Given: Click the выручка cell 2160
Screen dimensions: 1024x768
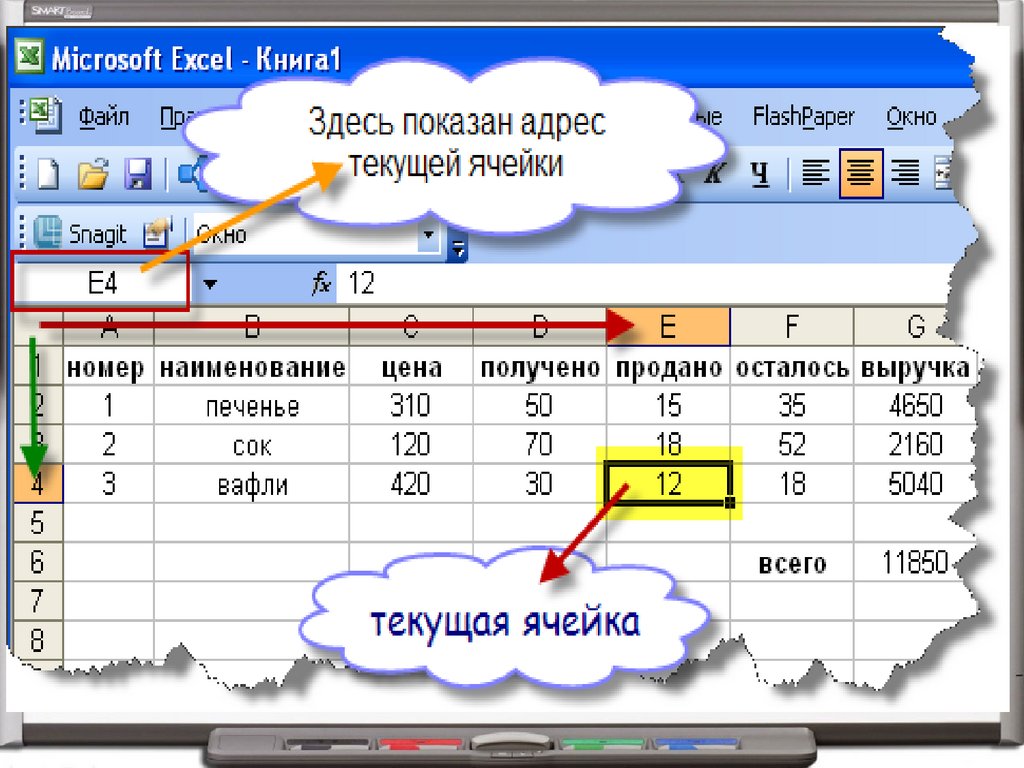Looking at the screenshot, I should (915, 445).
